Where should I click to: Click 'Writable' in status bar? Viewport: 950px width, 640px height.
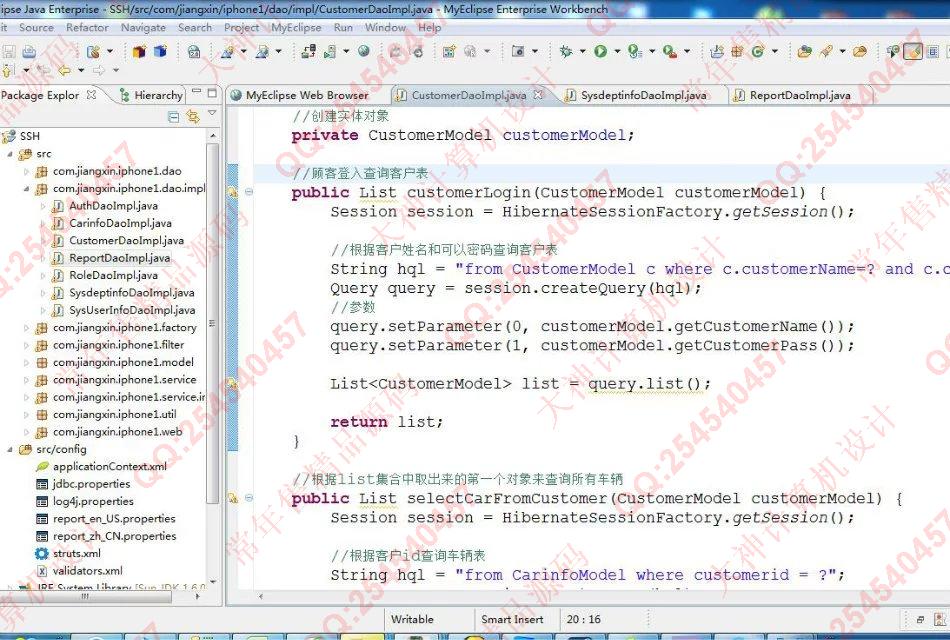412,619
